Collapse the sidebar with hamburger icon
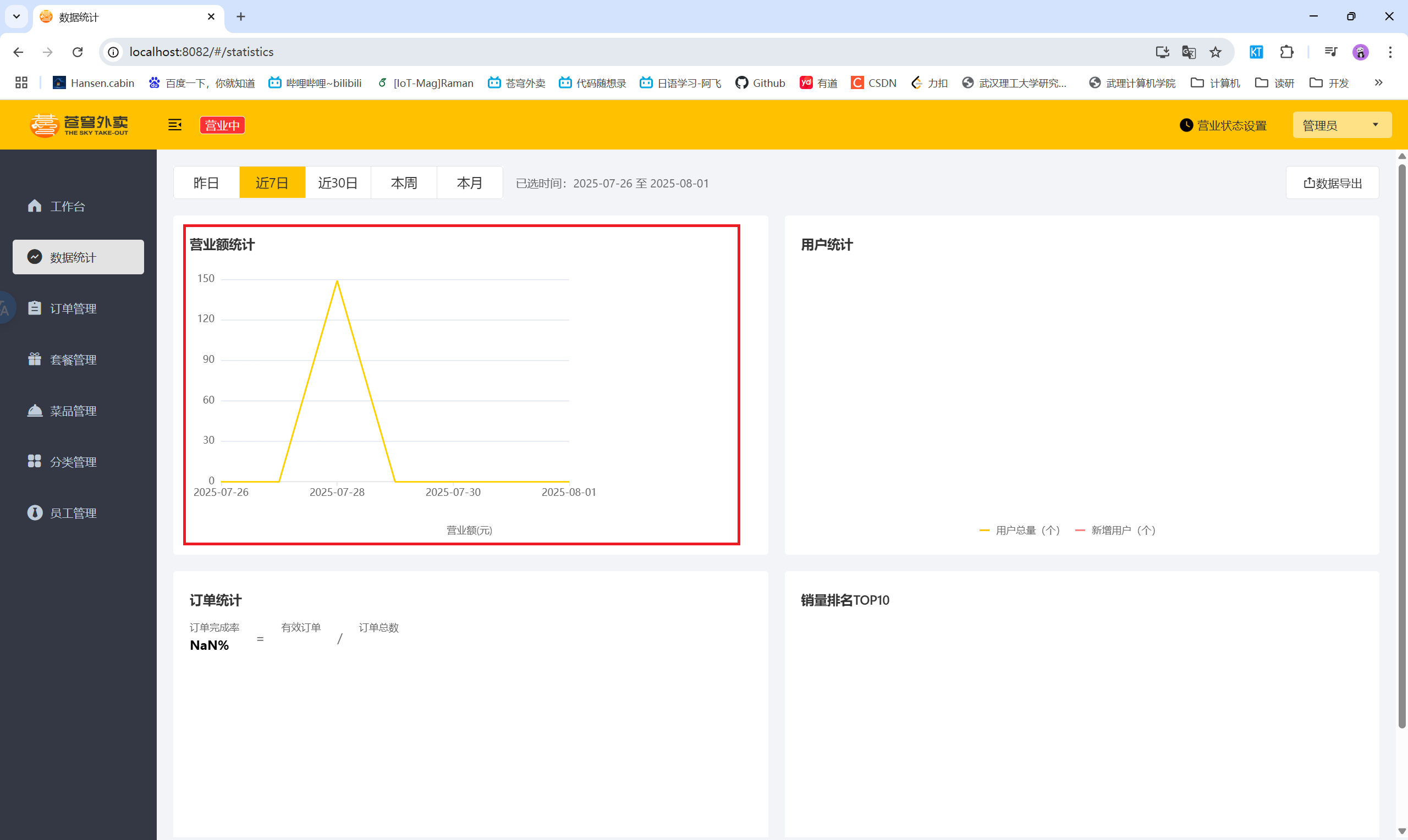Image resolution: width=1408 pixels, height=840 pixels. [x=174, y=125]
